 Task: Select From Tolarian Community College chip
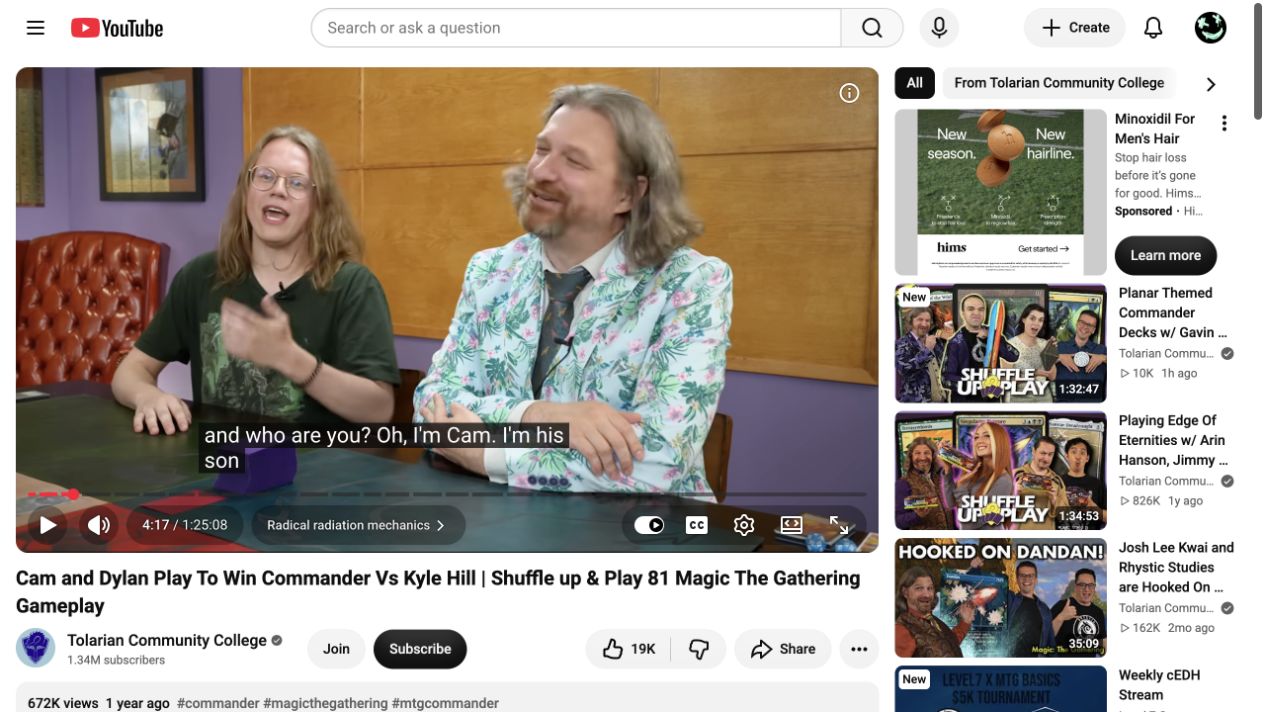point(1059,83)
